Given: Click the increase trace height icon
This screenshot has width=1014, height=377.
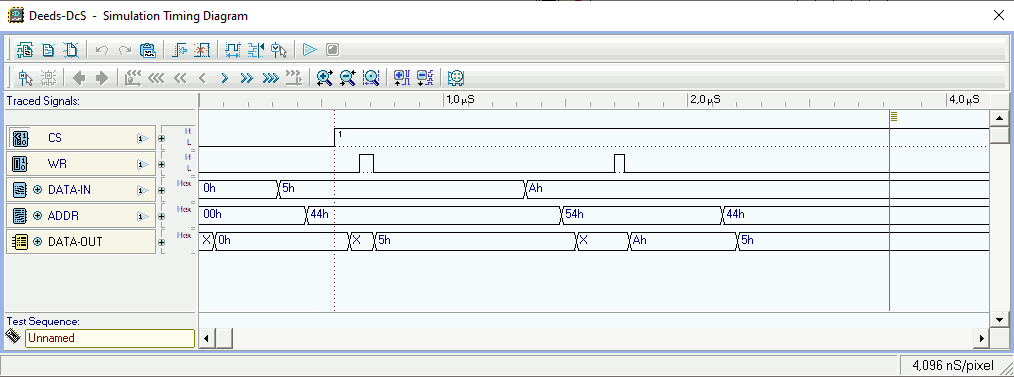Looking at the screenshot, I should pyautogui.click(x=402, y=78).
